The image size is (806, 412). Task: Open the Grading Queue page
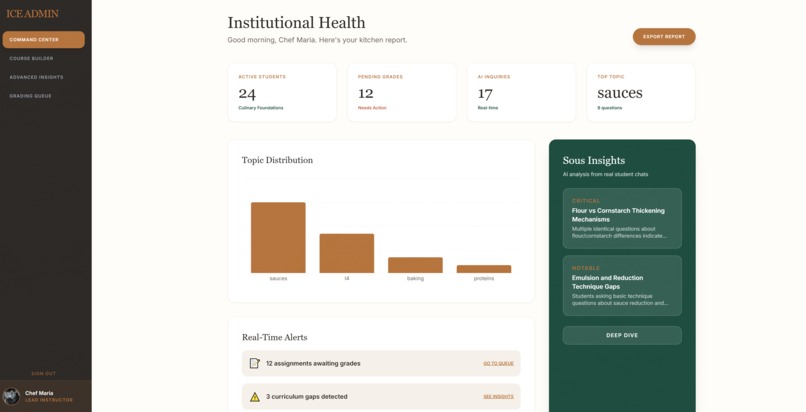coord(30,96)
